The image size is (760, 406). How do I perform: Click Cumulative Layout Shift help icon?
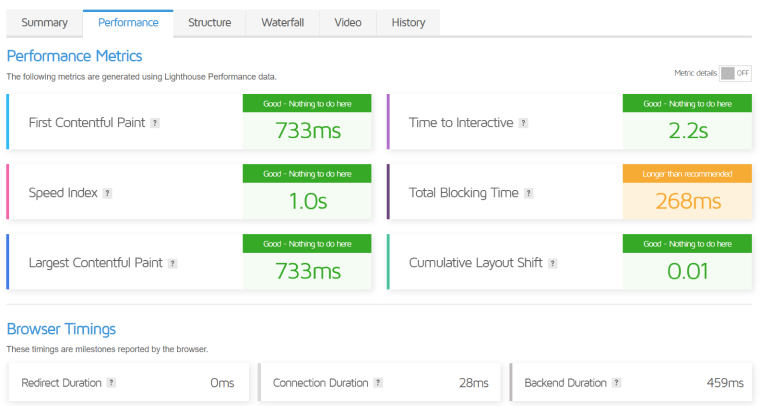click(553, 263)
